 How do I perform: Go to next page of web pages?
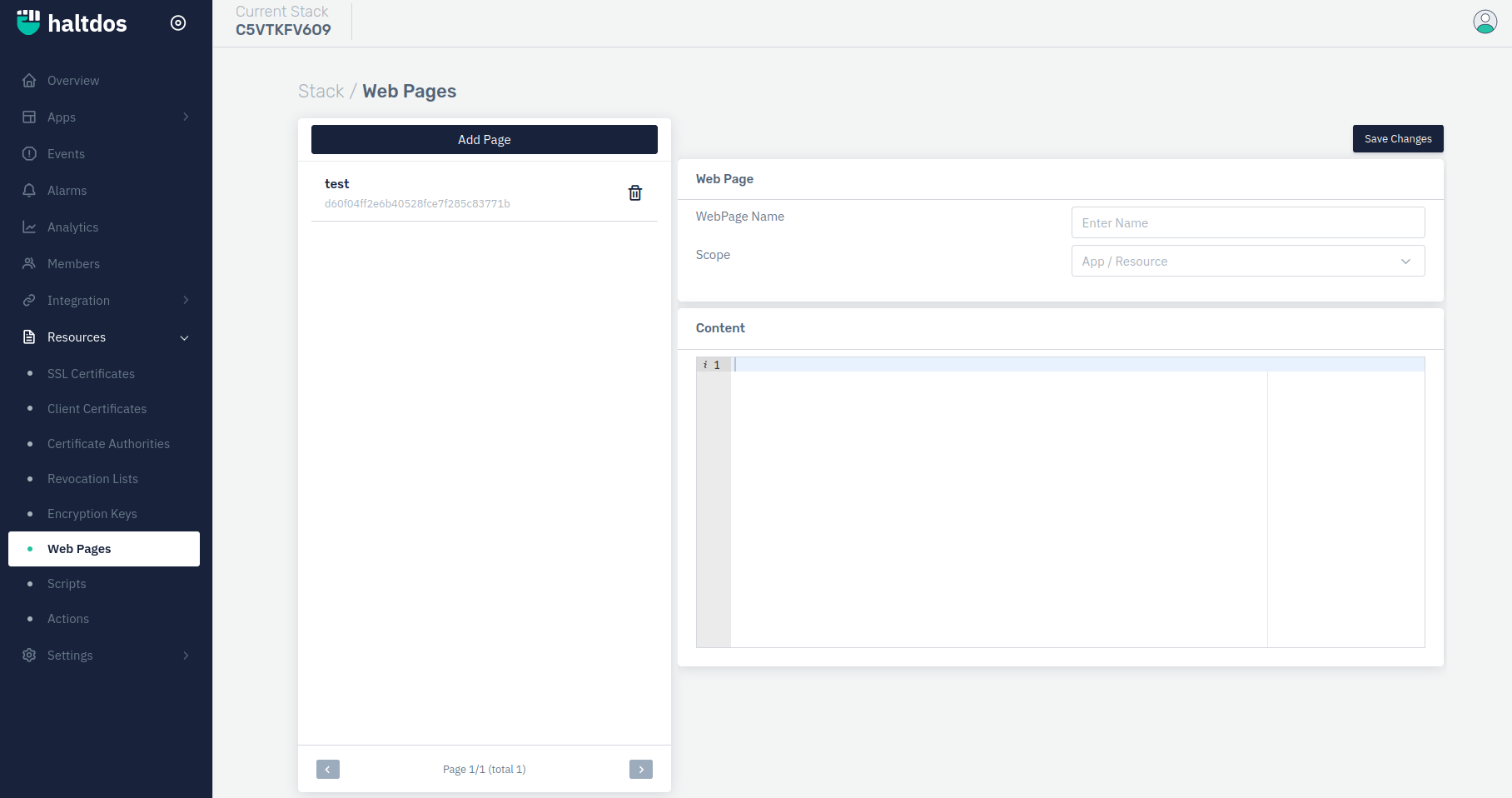[641, 769]
